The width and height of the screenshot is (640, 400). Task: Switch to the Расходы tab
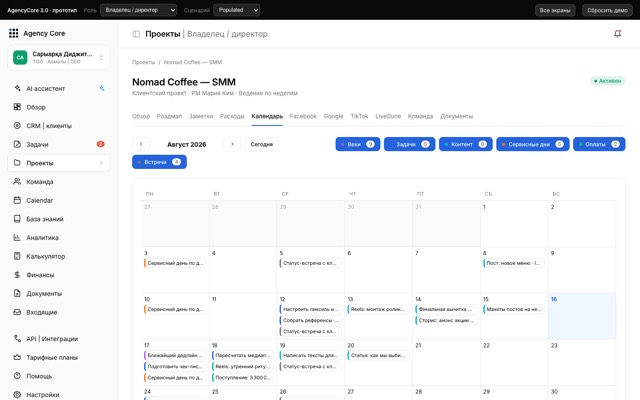(232, 116)
